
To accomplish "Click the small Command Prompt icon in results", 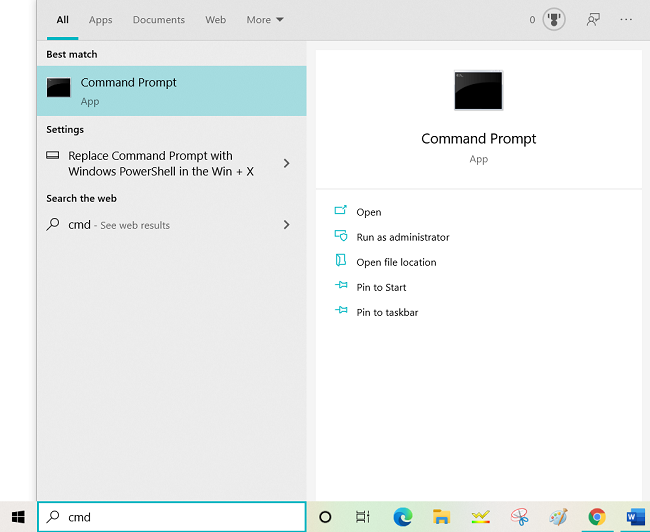I will (58, 87).
